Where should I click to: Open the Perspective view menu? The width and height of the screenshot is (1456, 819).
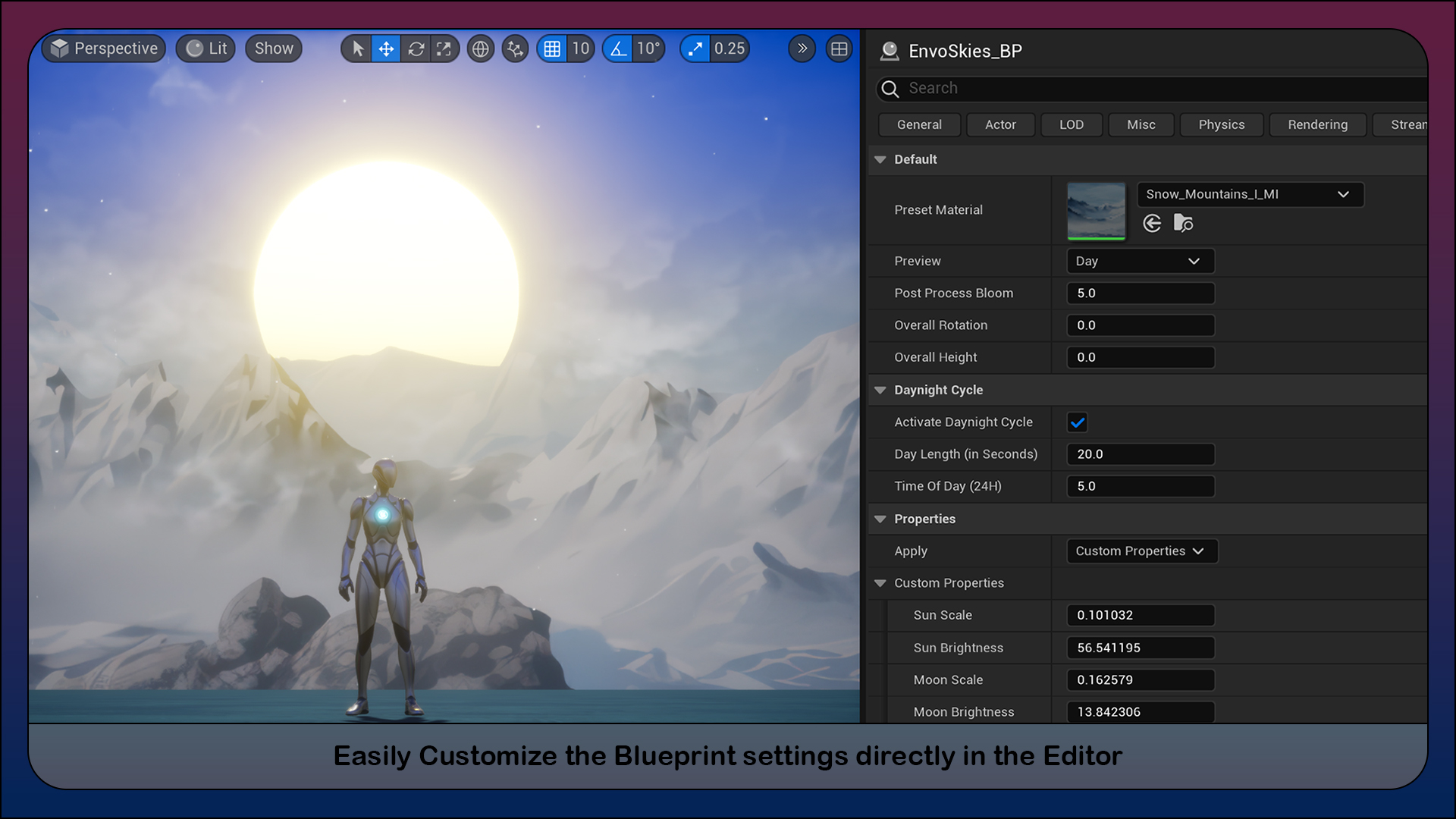coord(103,48)
